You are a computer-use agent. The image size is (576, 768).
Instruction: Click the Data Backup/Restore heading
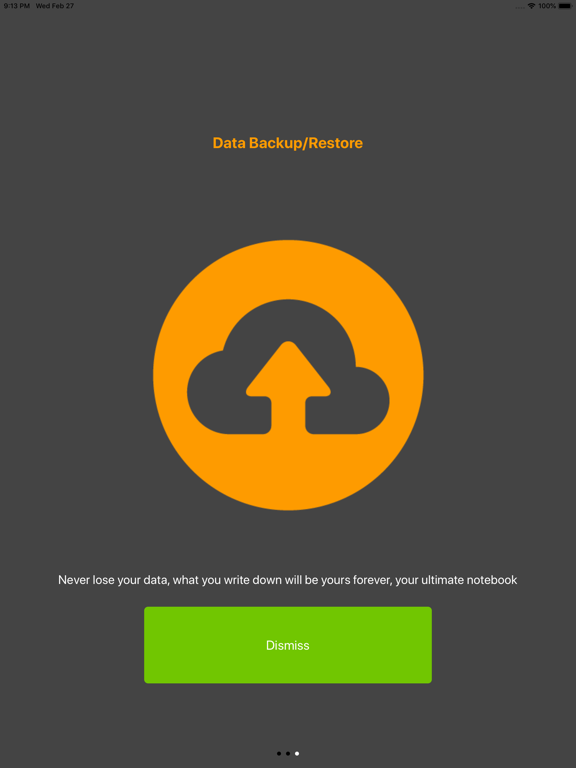[288, 143]
